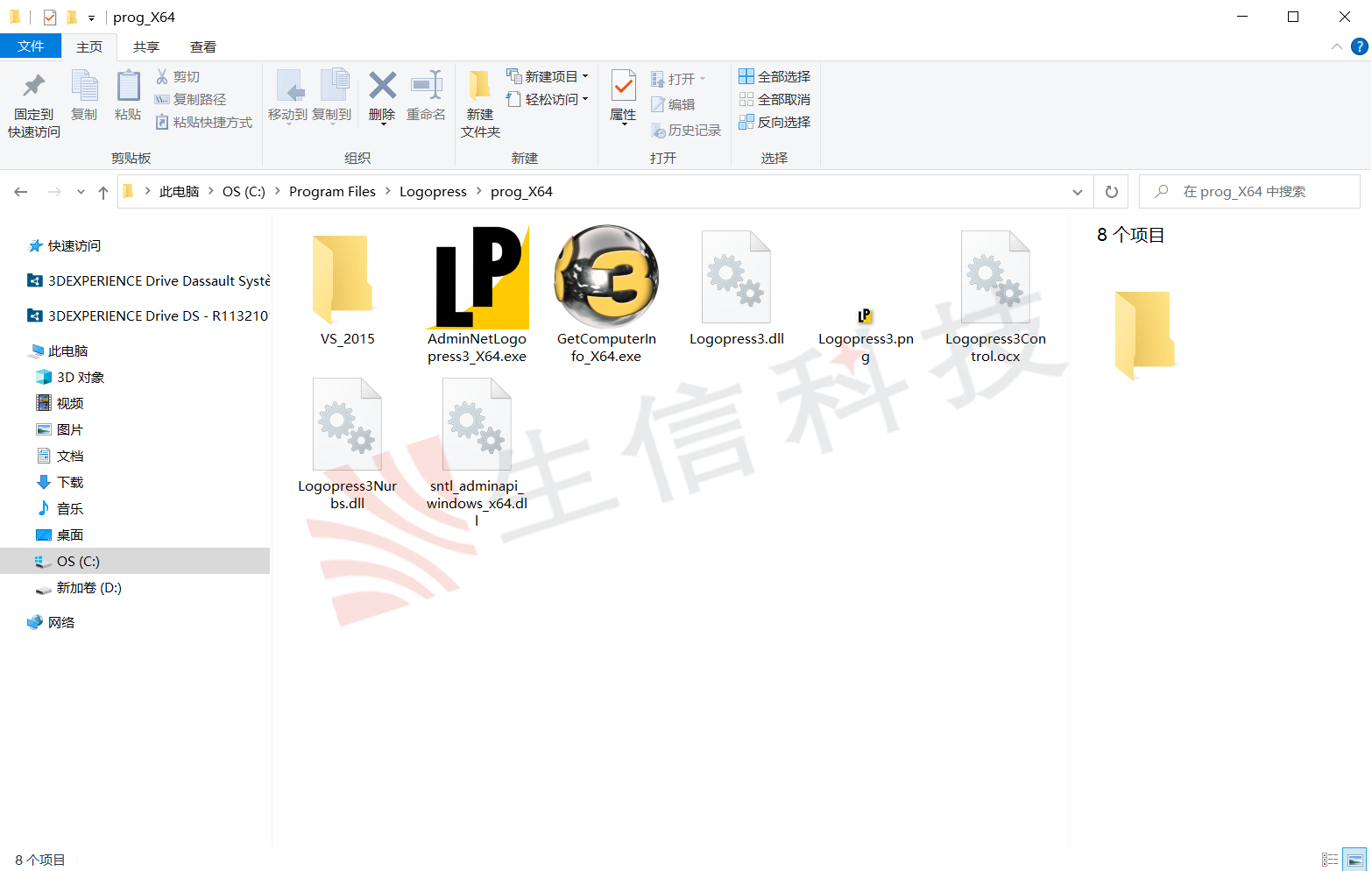Click History (历史记录) in the ribbon
This screenshot has width=1372, height=871.
686,130
